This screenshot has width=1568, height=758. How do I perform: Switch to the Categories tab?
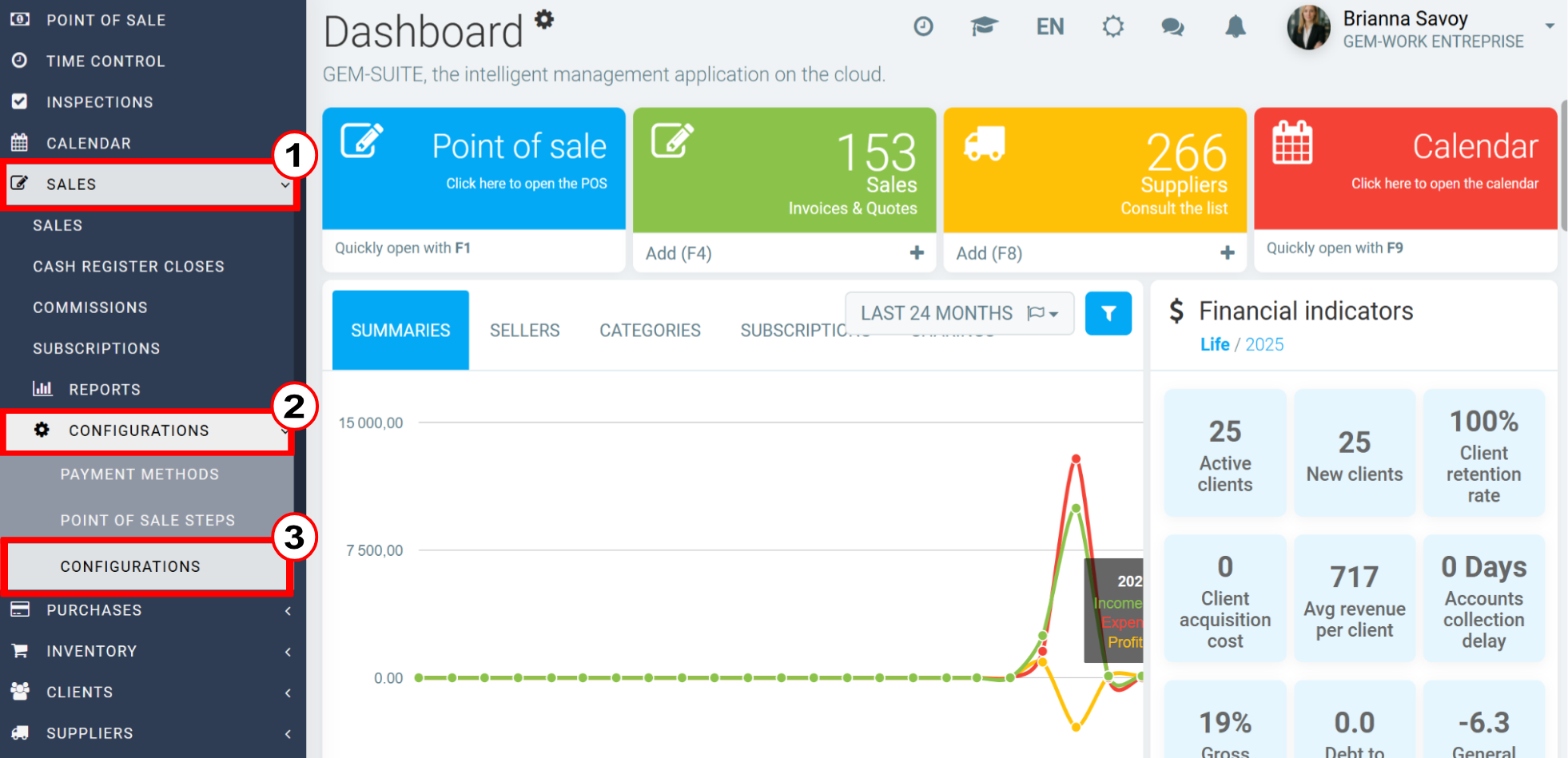coord(650,330)
